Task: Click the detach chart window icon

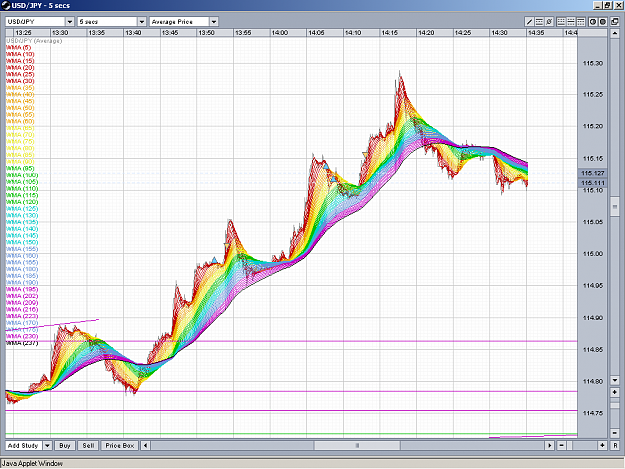Action: pyautogui.click(x=615, y=22)
